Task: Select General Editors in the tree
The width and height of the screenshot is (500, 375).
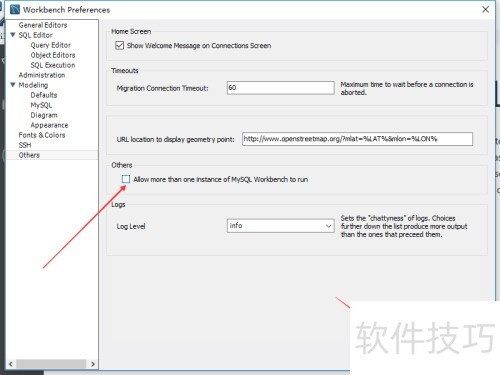Action: (43, 25)
